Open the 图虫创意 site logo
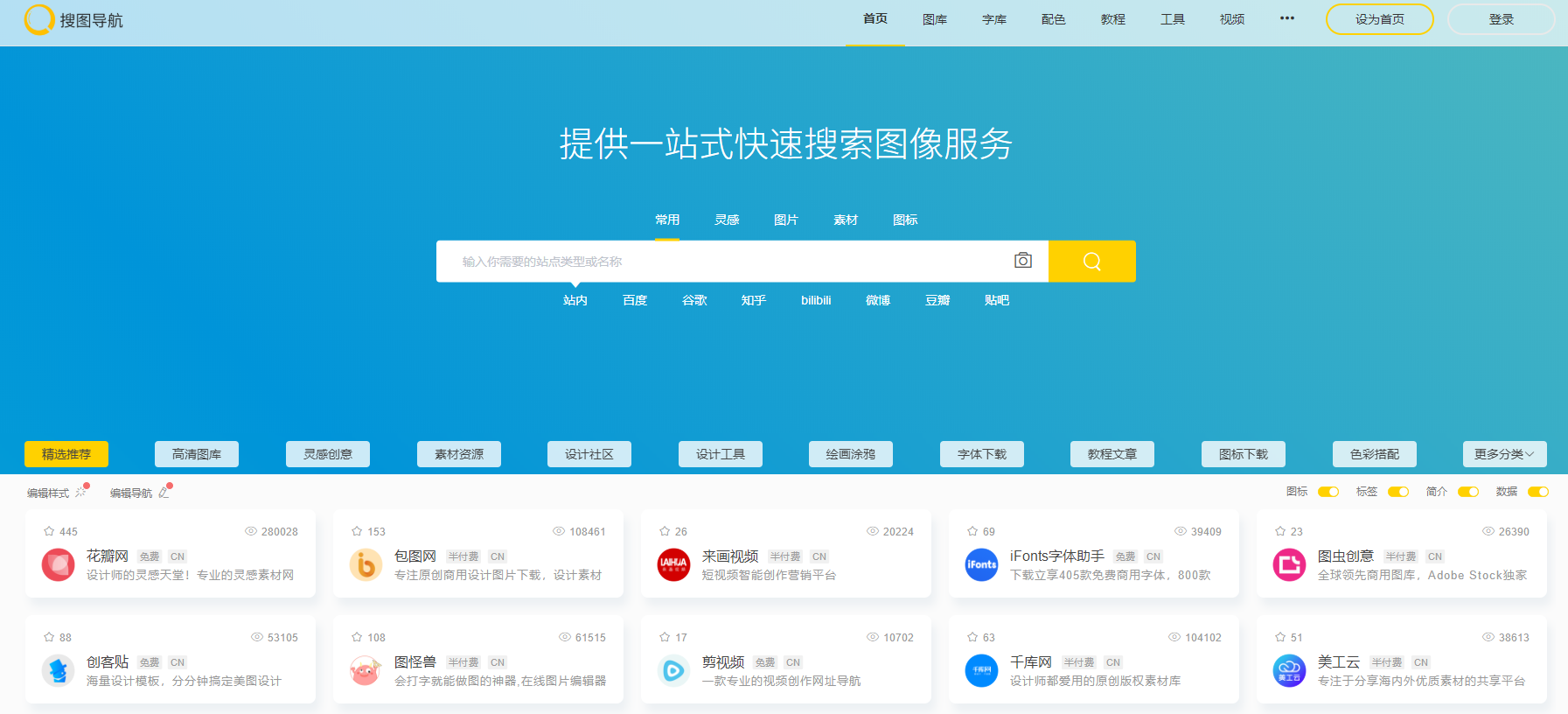1568x714 pixels. [1290, 564]
